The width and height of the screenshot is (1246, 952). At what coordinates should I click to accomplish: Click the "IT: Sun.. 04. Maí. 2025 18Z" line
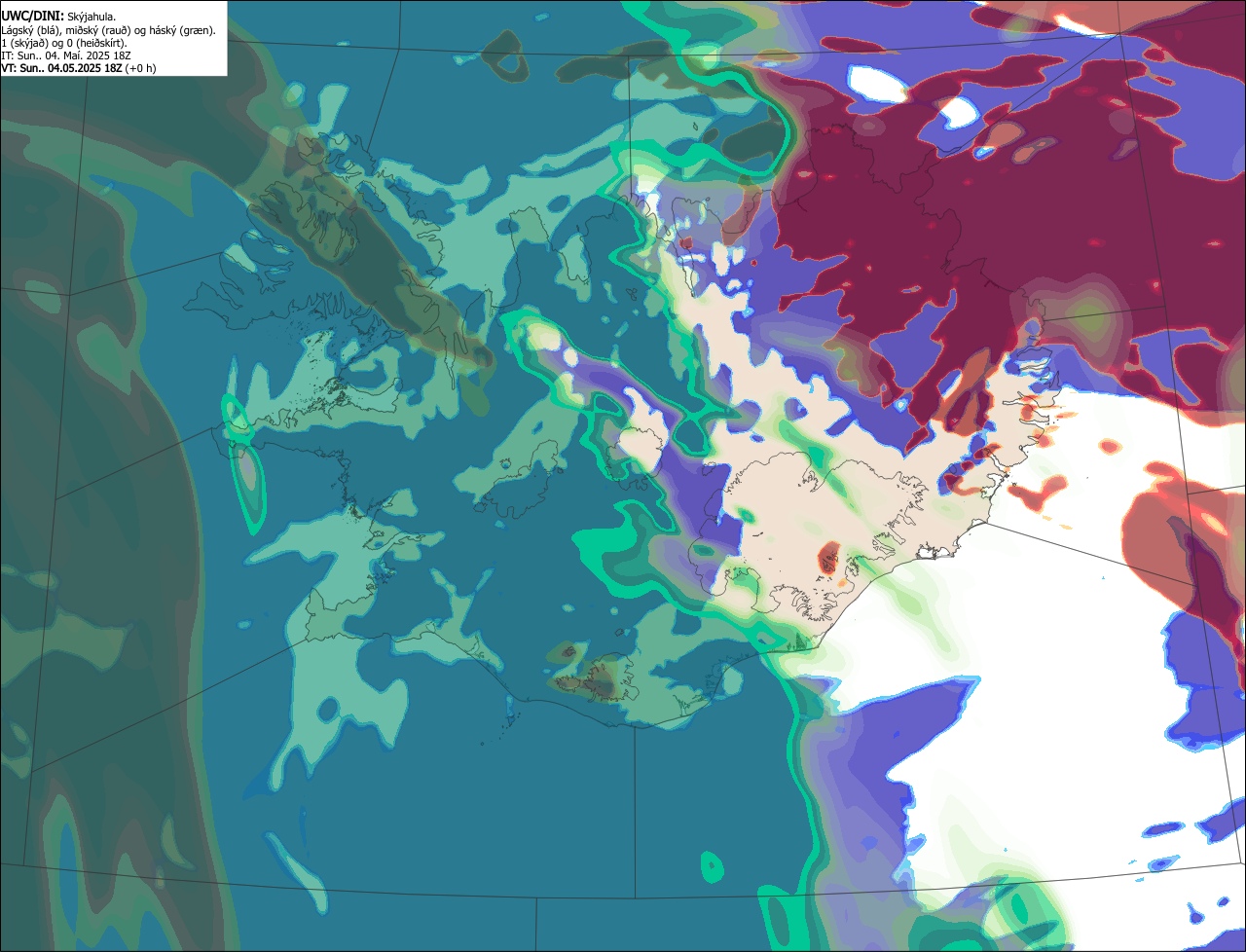[66, 56]
